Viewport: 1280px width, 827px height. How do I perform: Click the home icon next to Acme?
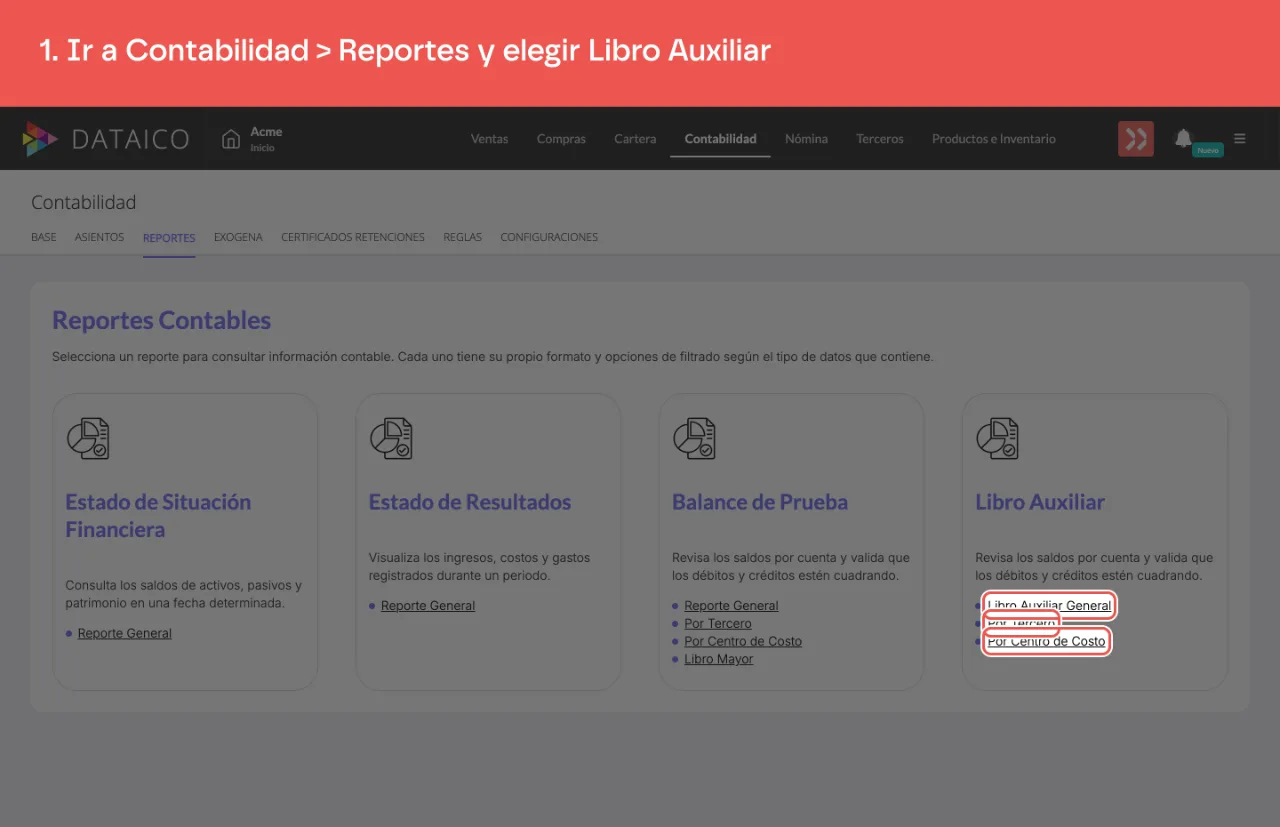[x=231, y=139]
